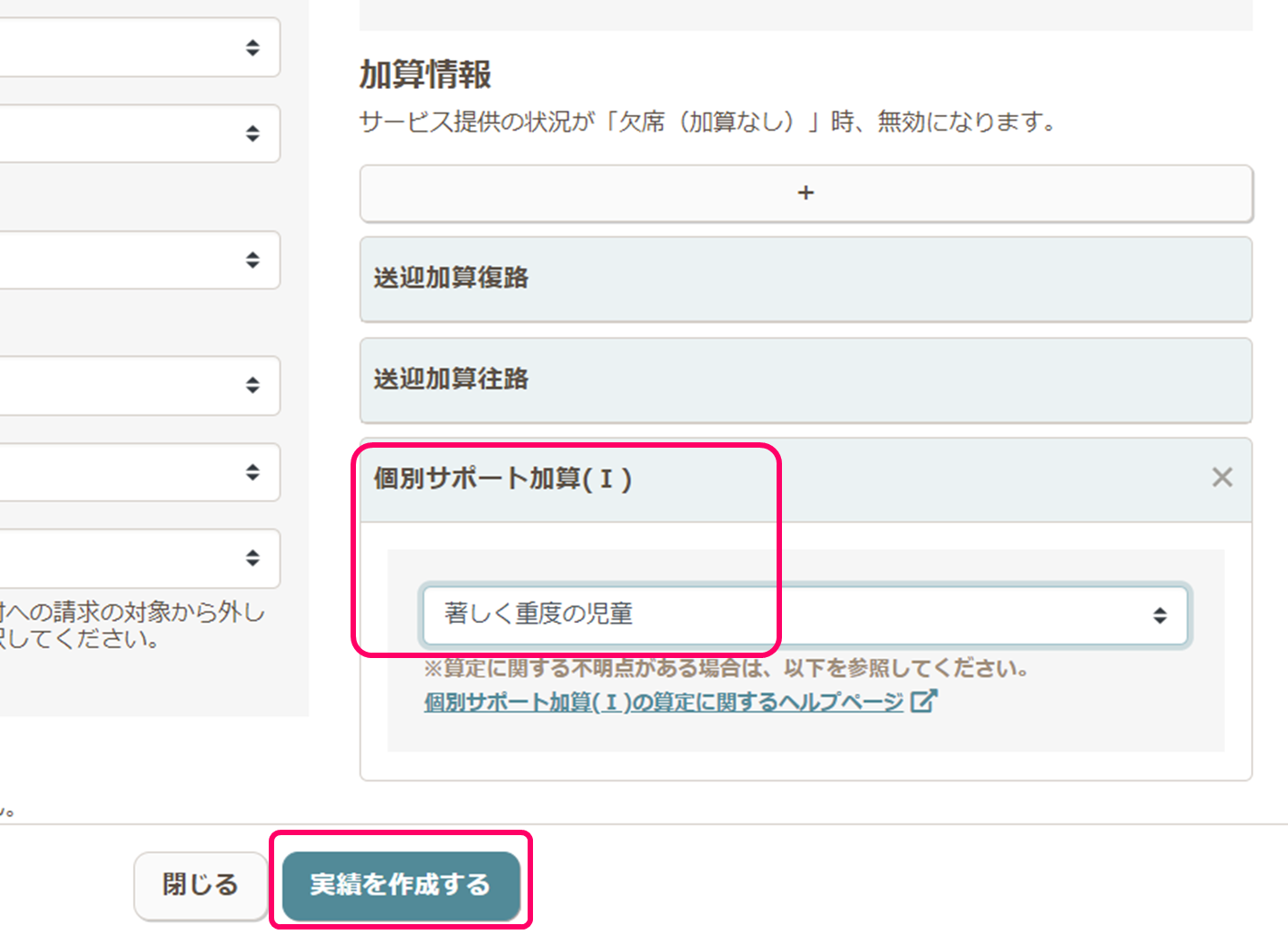Click the 請求の対象から外し note in left panel
The width and height of the screenshot is (1288, 943).
[x=133, y=613]
